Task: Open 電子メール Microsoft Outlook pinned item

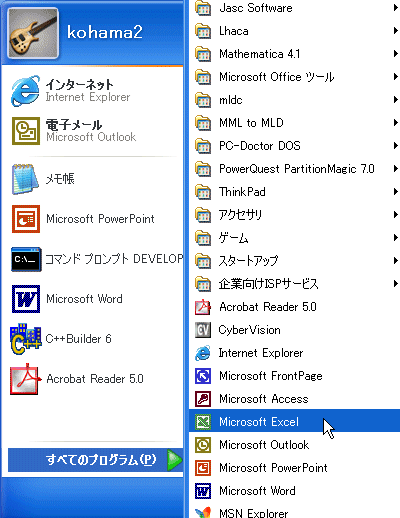Action: (93, 131)
